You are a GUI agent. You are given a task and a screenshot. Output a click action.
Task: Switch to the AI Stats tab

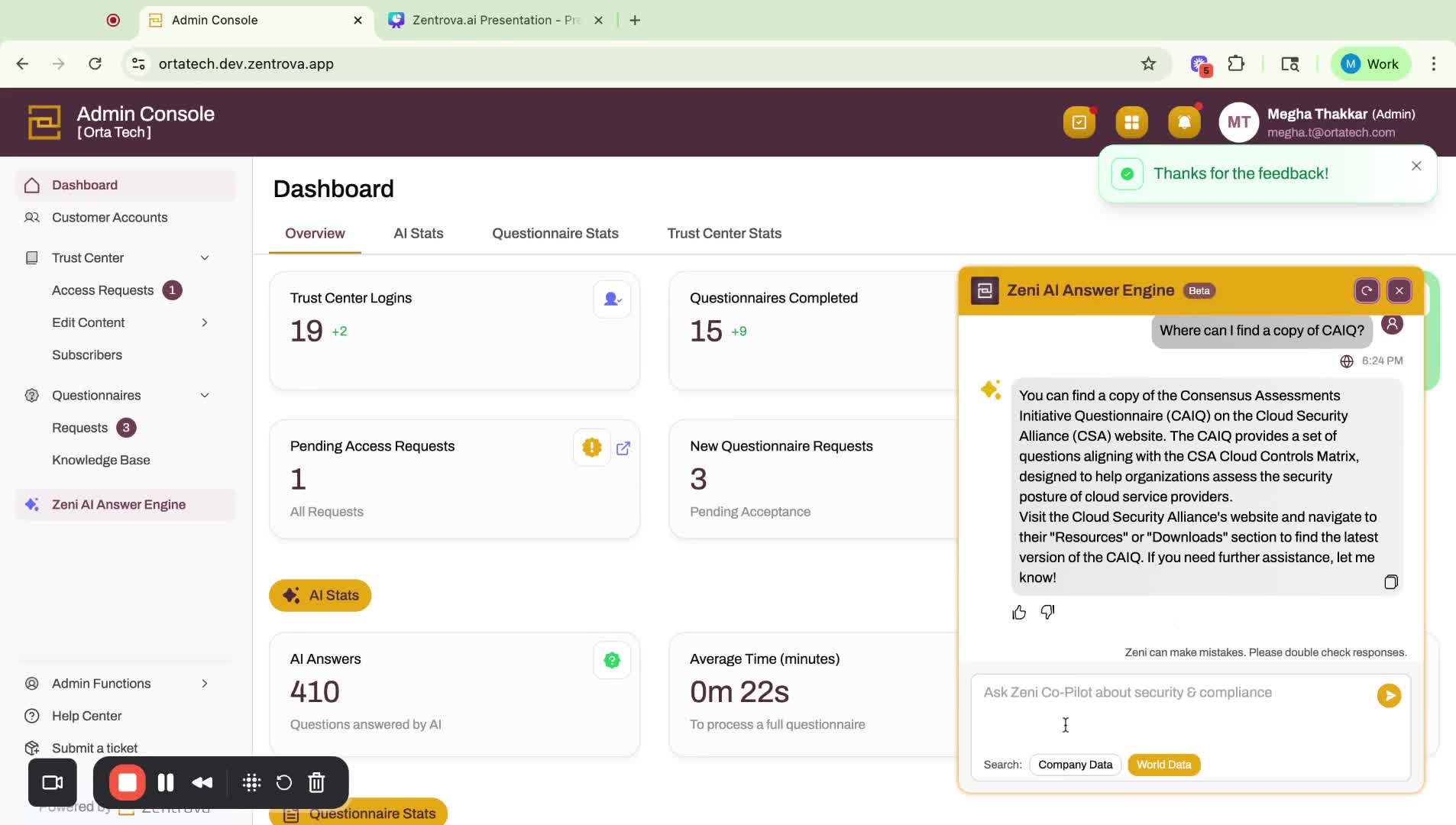coord(418,234)
